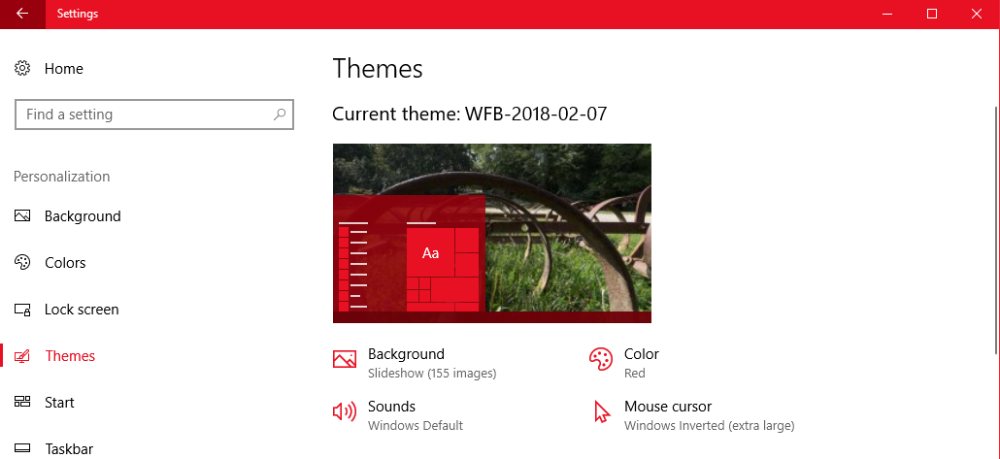Click the red Mouse cursor arrow icon

click(601, 412)
